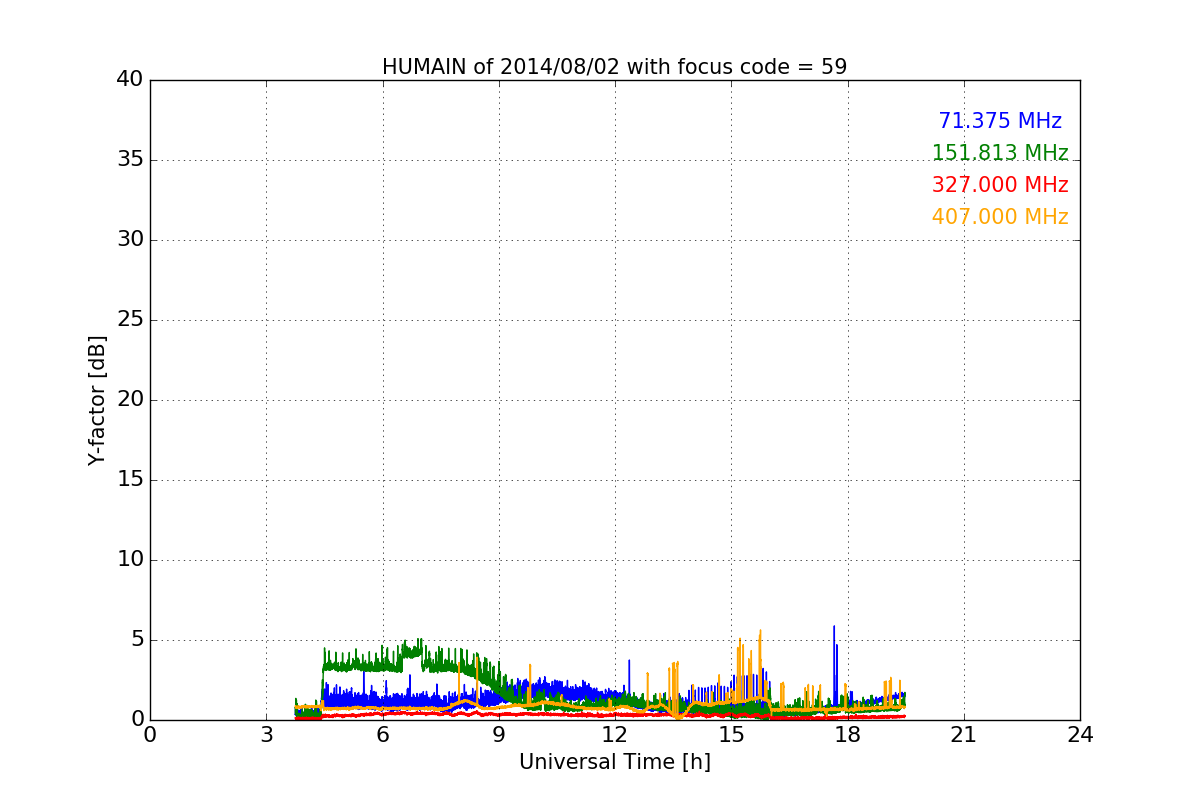The width and height of the screenshot is (1200, 800).
Task: Click the y-axis tick label 25
Action: pyautogui.click(x=130, y=320)
